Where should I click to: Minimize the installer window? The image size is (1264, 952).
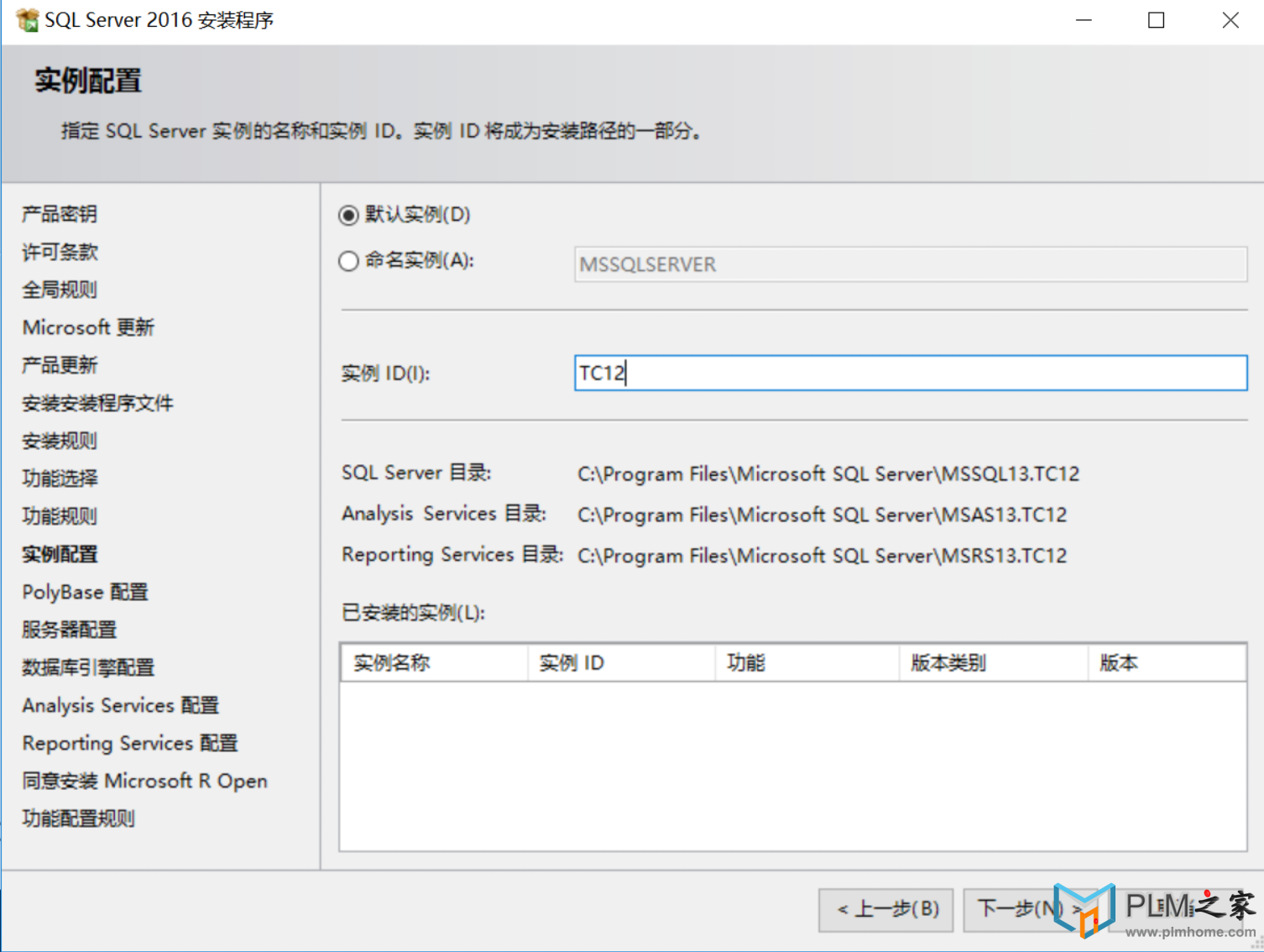click(1084, 20)
